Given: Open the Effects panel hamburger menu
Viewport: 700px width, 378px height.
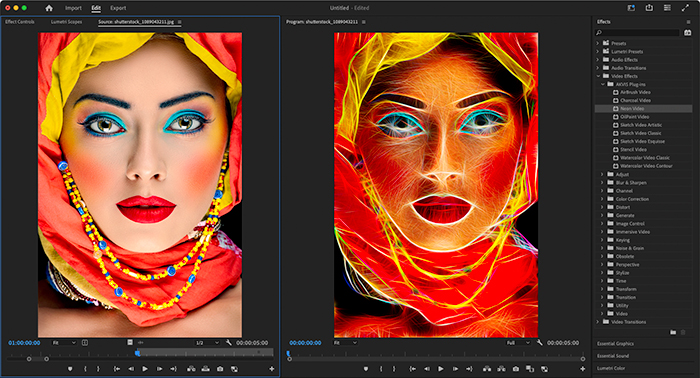Looking at the screenshot, I should point(688,21).
